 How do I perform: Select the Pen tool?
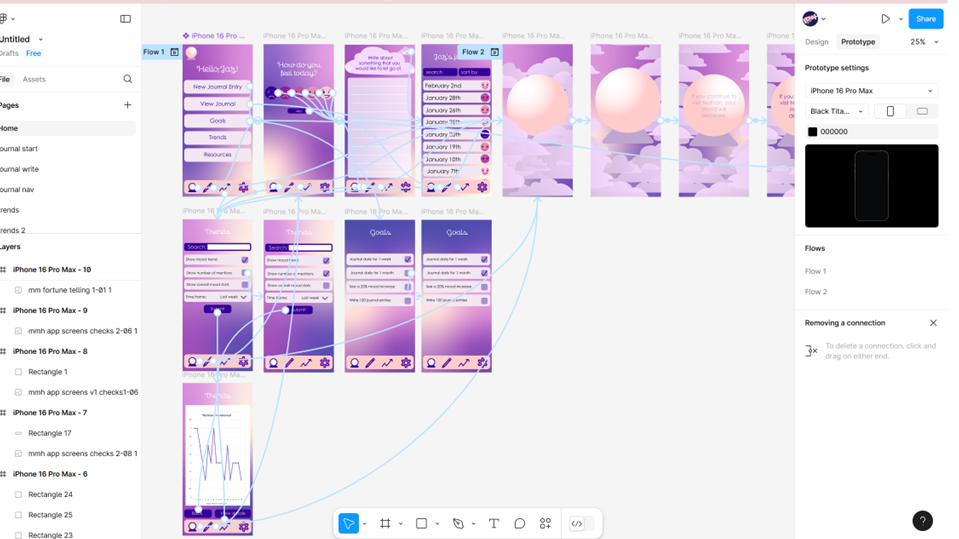[458, 524]
